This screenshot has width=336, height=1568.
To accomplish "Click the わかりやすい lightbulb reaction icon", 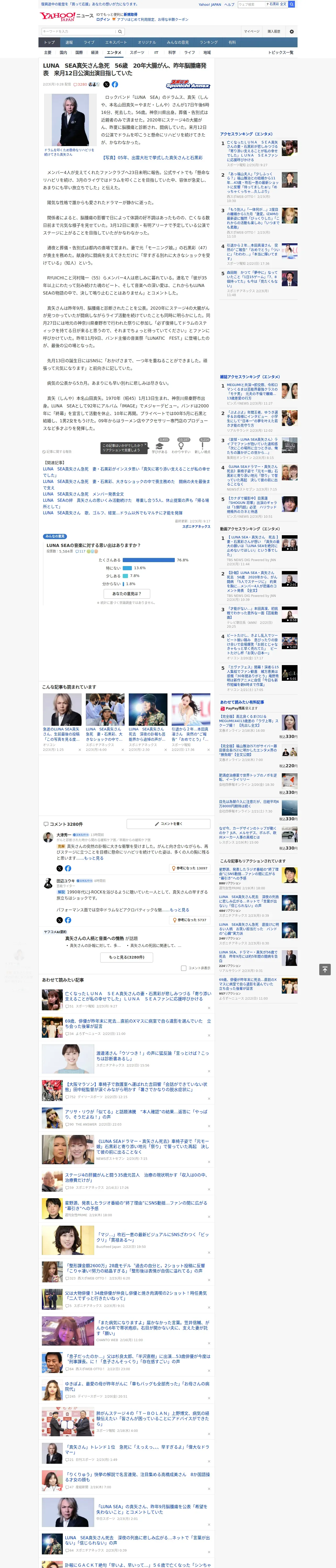I will (181, 446).
